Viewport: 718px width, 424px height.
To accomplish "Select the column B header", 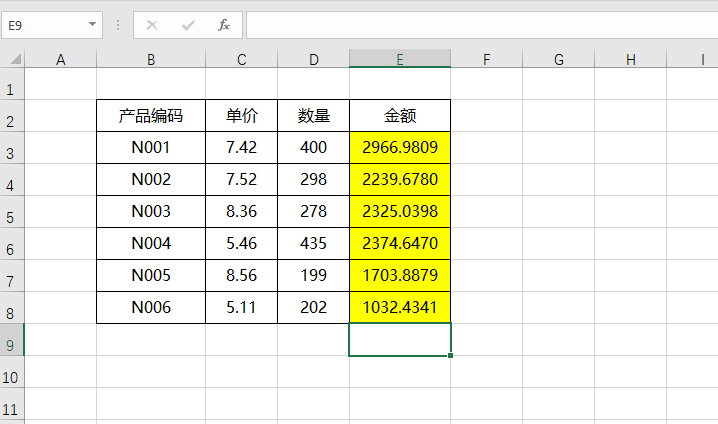I will [150, 60].
